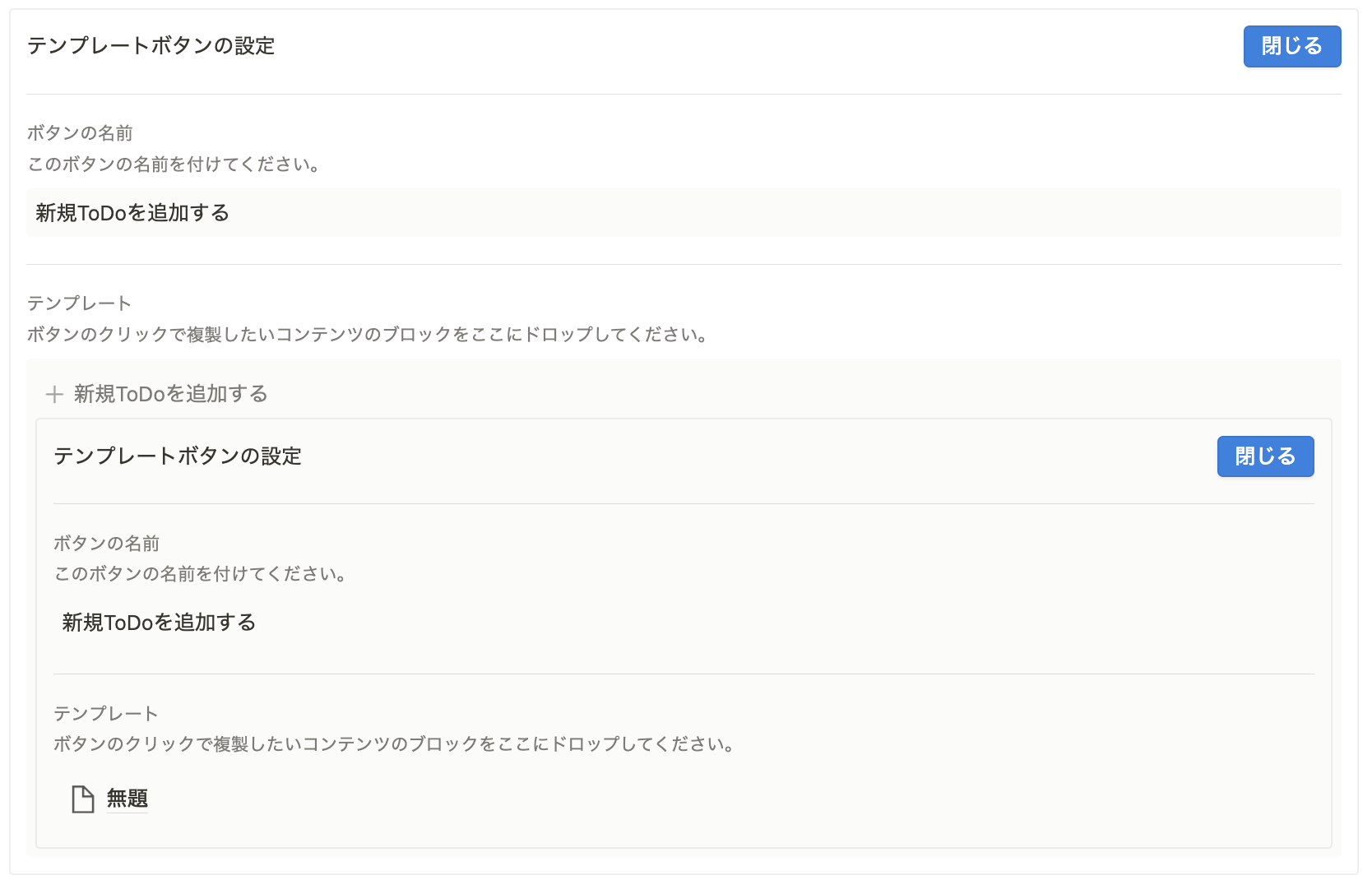Click the 新規ToDoを追加する template button label
Viewport: 1372px width, 880px height.
pyautogui.click(x=171, y=394)
